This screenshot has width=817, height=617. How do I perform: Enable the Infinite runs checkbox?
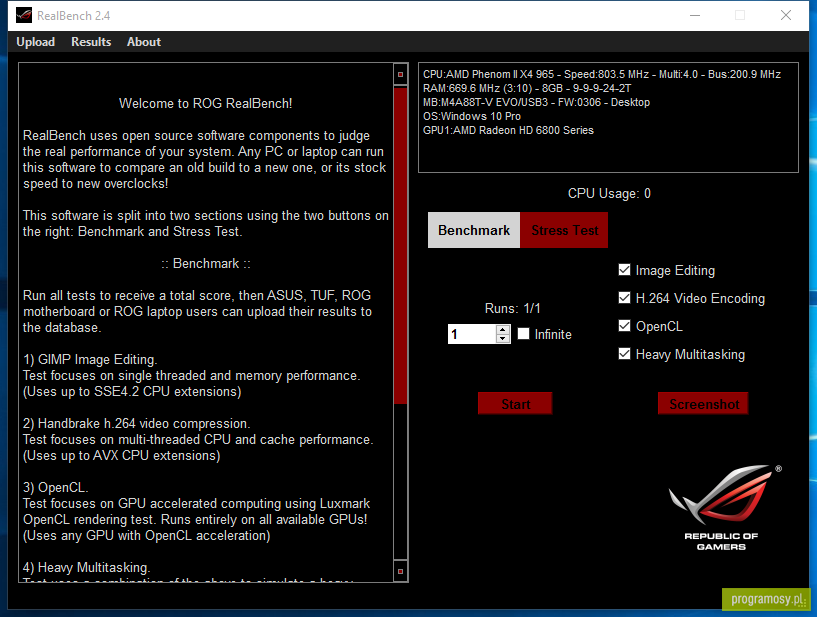coord(523,334)
